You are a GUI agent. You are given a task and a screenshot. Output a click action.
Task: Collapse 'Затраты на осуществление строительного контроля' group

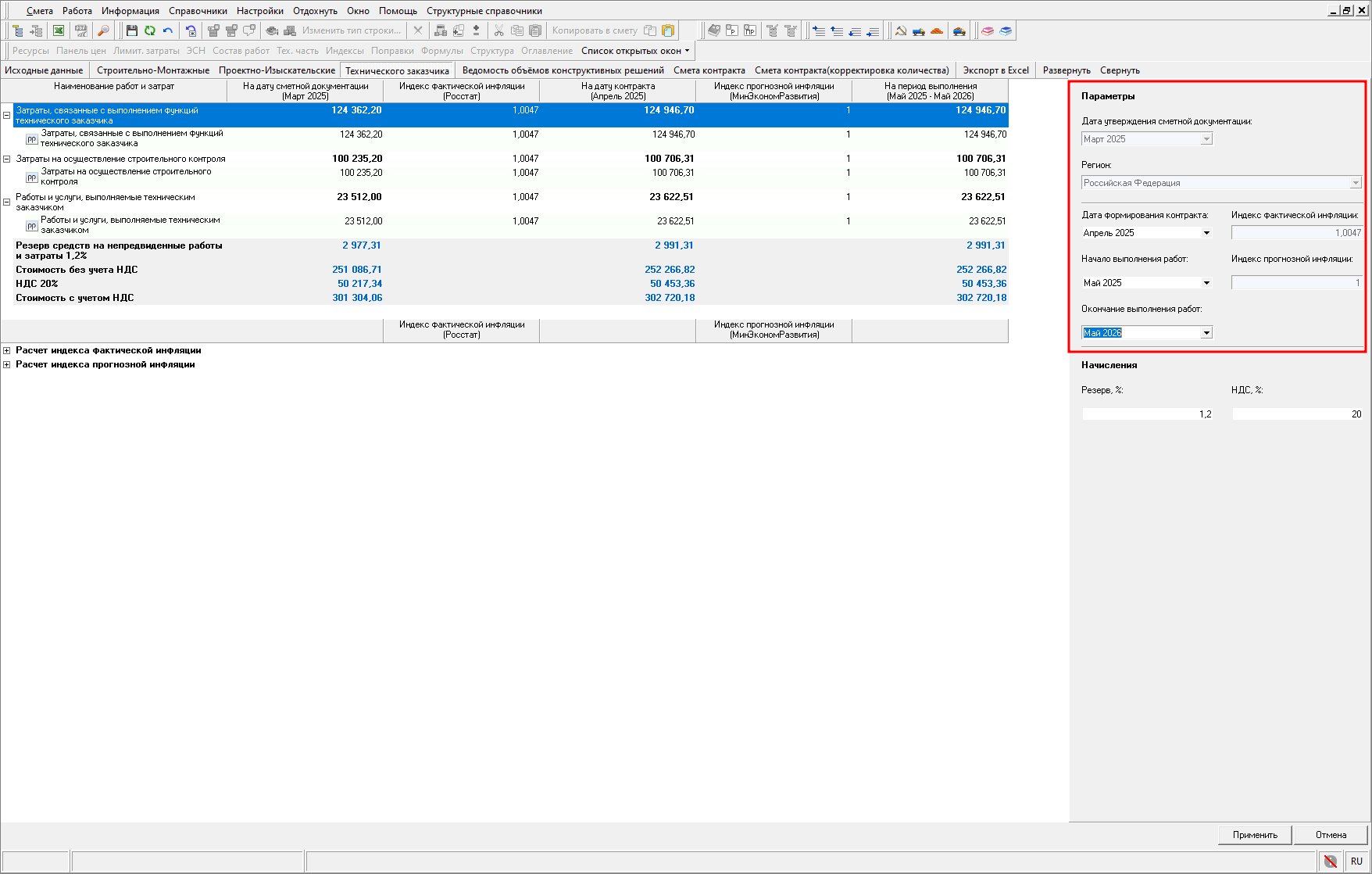coord(7,159)
